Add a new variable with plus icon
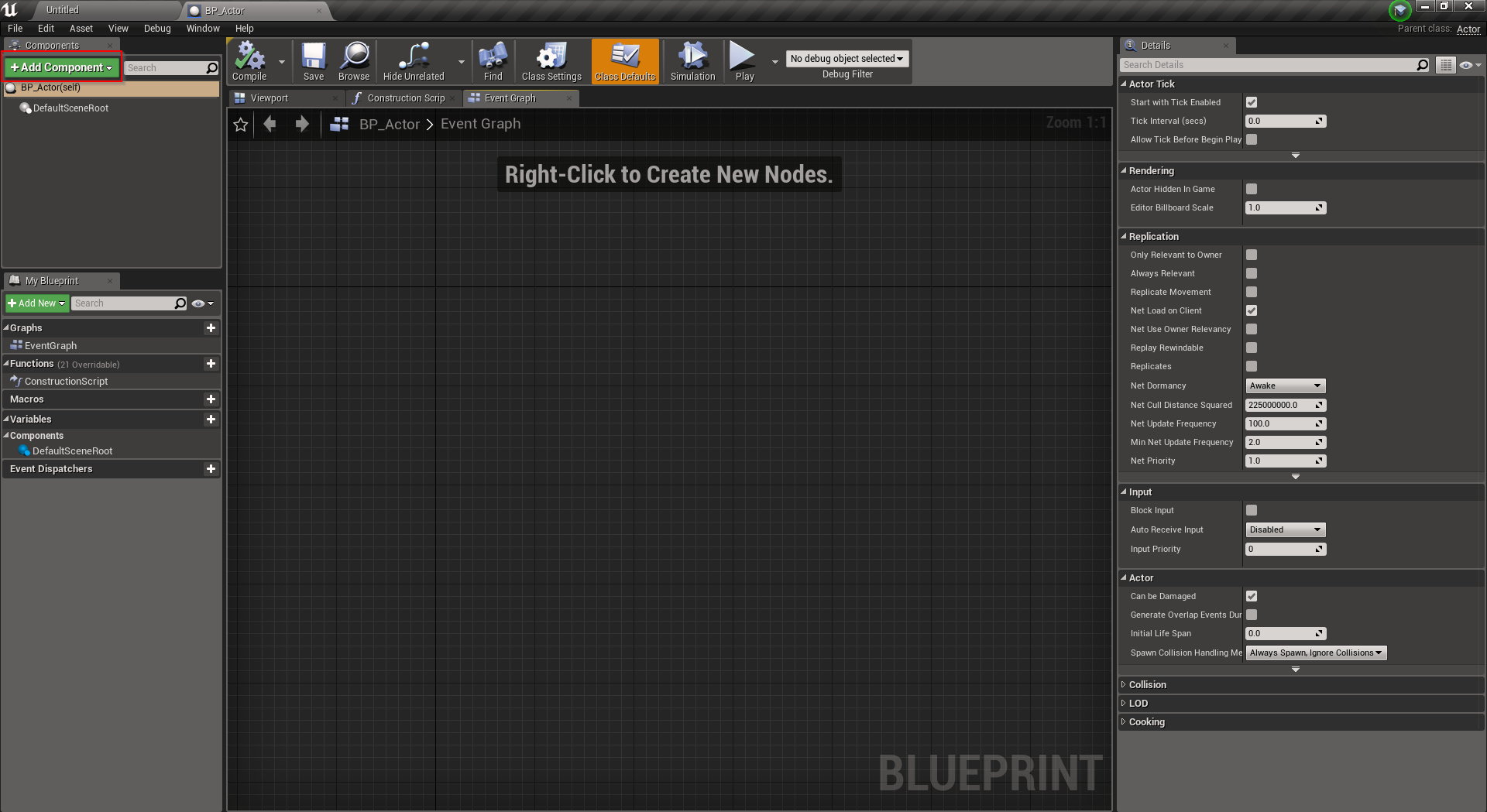1487x812 pixels. click(x=211, y=420)
